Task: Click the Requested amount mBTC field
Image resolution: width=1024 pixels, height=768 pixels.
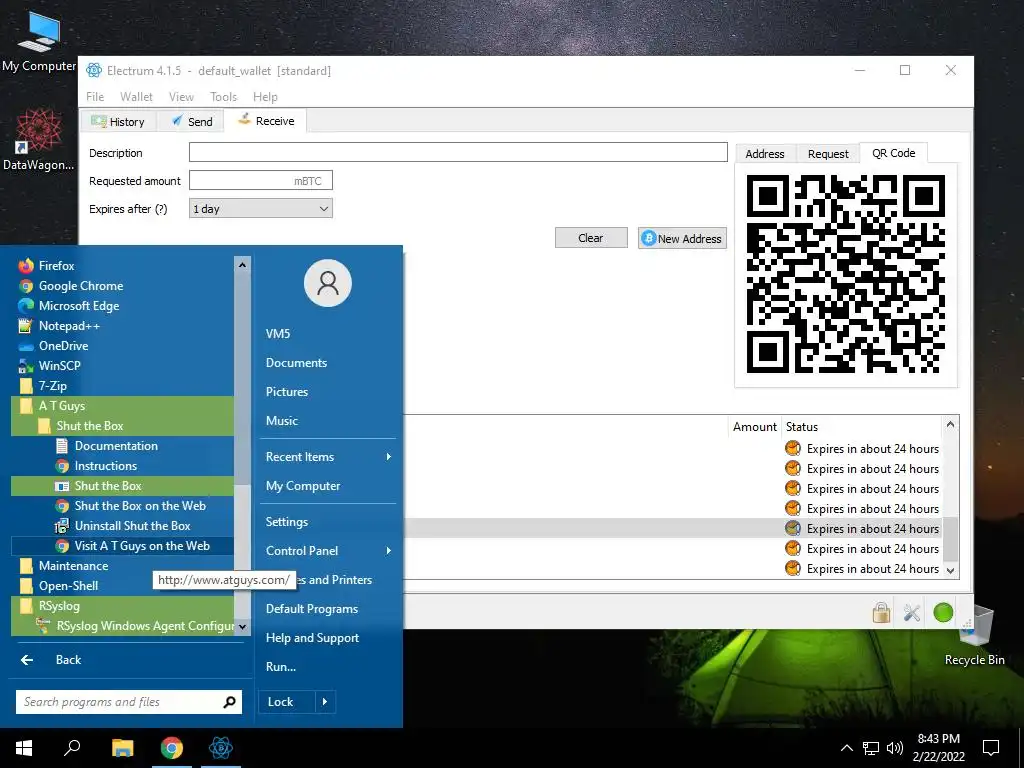Action: point(261,180)
